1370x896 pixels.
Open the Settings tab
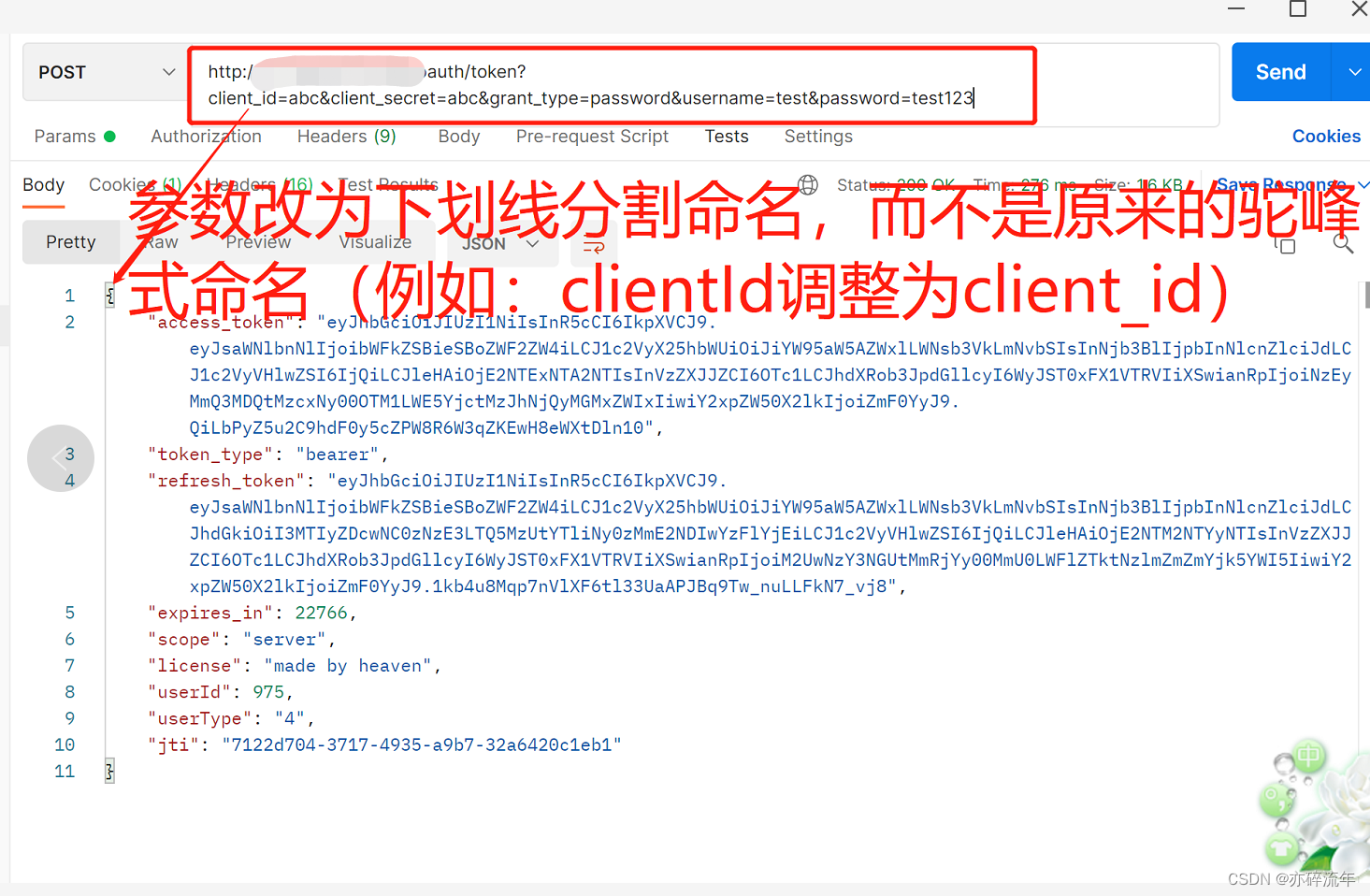(x=818, y=137)
